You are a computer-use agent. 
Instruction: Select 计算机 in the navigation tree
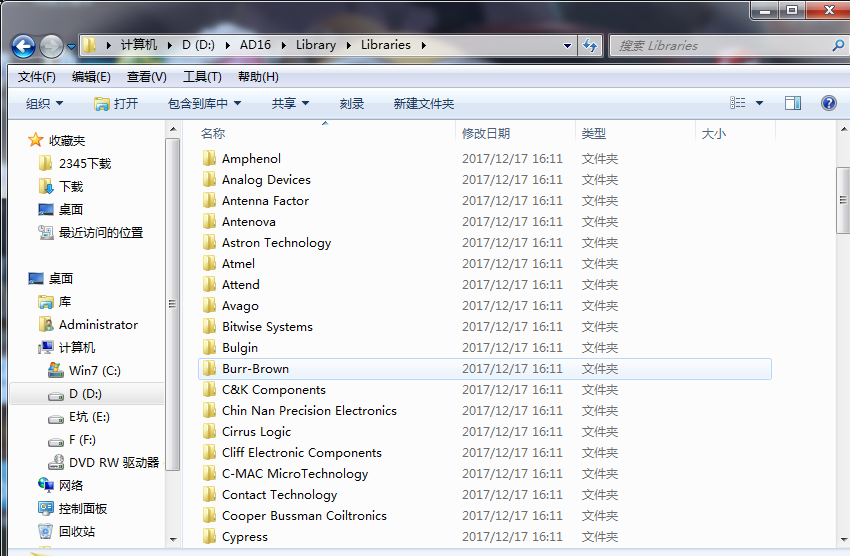pos(67,347)
